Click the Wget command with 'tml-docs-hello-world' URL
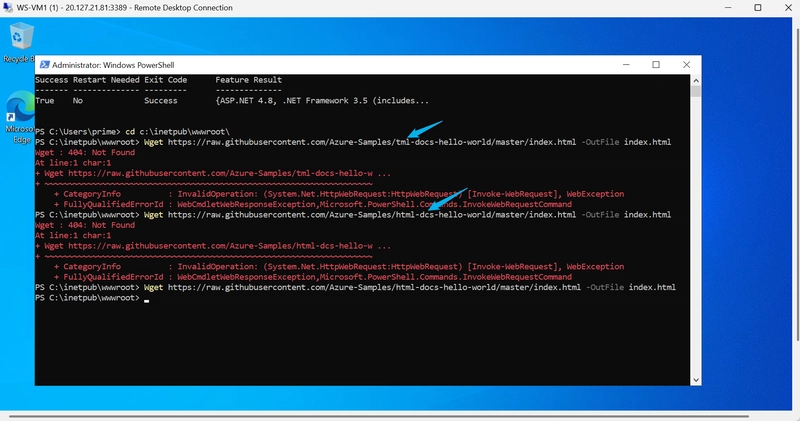 [407, 142]
